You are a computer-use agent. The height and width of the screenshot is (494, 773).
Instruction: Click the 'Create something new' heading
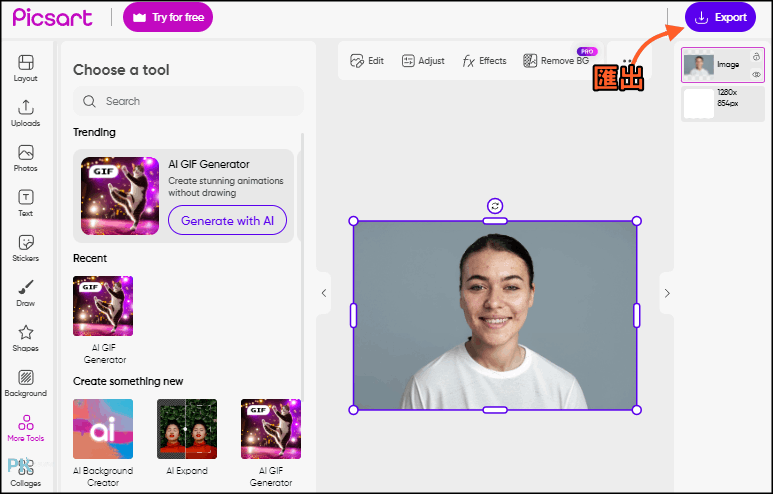point(128,381)
